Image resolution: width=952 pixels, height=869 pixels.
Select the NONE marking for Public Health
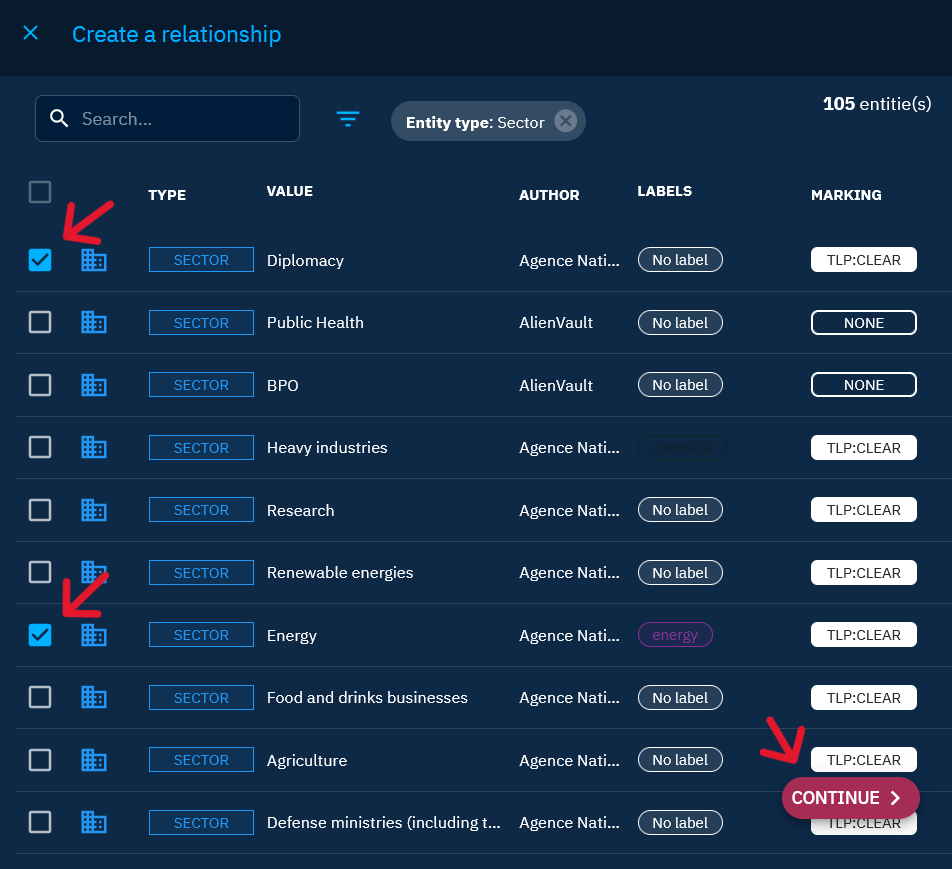click(863, 323)
